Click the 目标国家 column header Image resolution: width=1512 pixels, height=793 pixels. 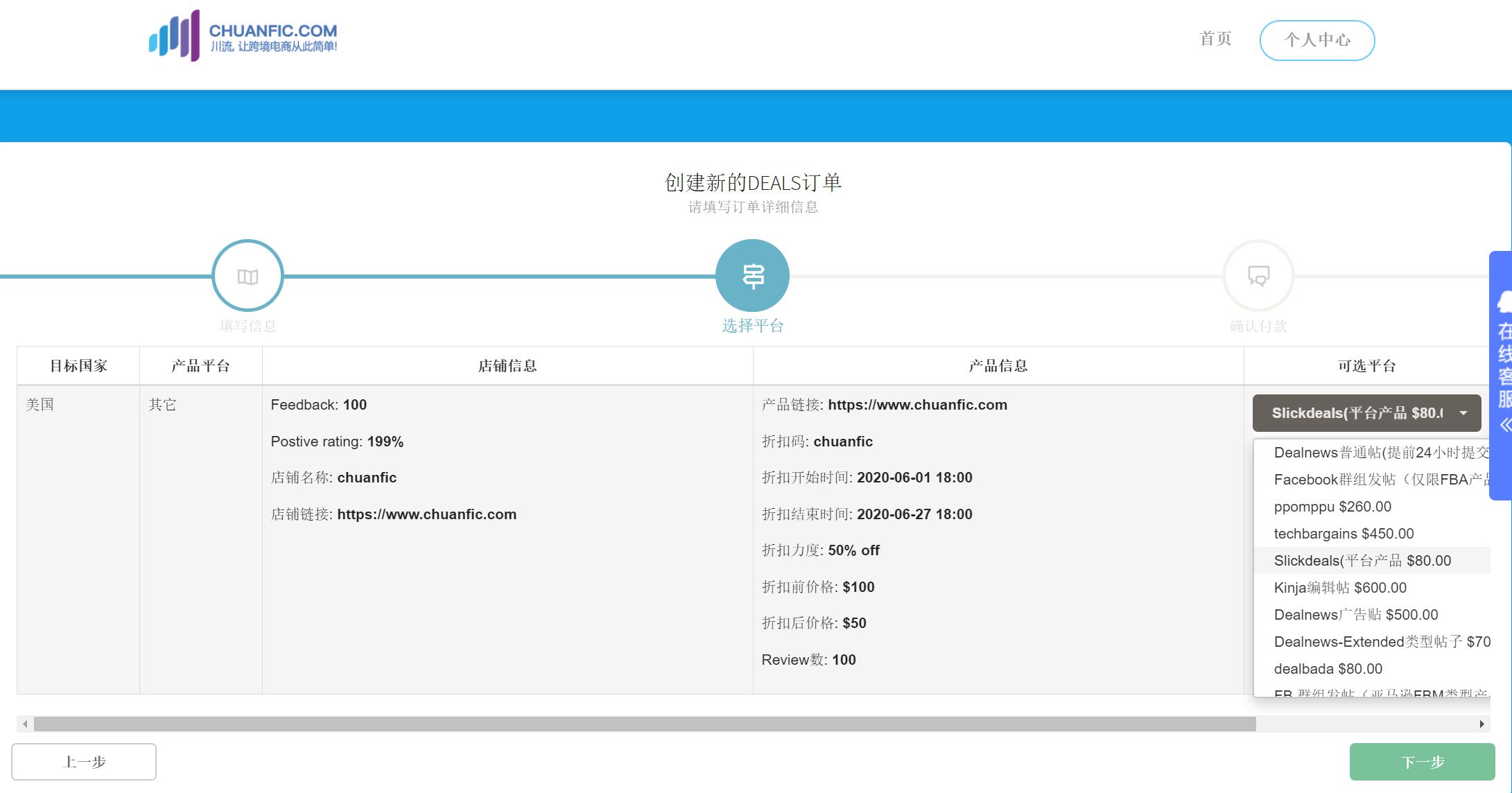pyautogui.click(x=78, y=366)
